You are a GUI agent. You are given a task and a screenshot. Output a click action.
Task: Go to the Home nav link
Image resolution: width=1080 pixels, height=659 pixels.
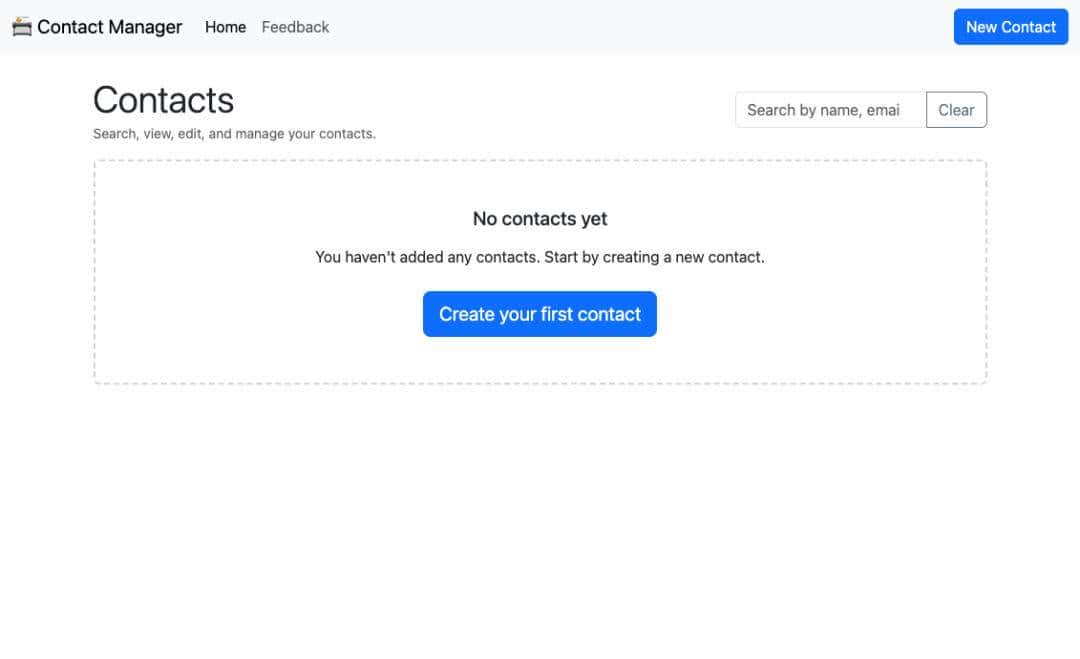tap(225, 27)
